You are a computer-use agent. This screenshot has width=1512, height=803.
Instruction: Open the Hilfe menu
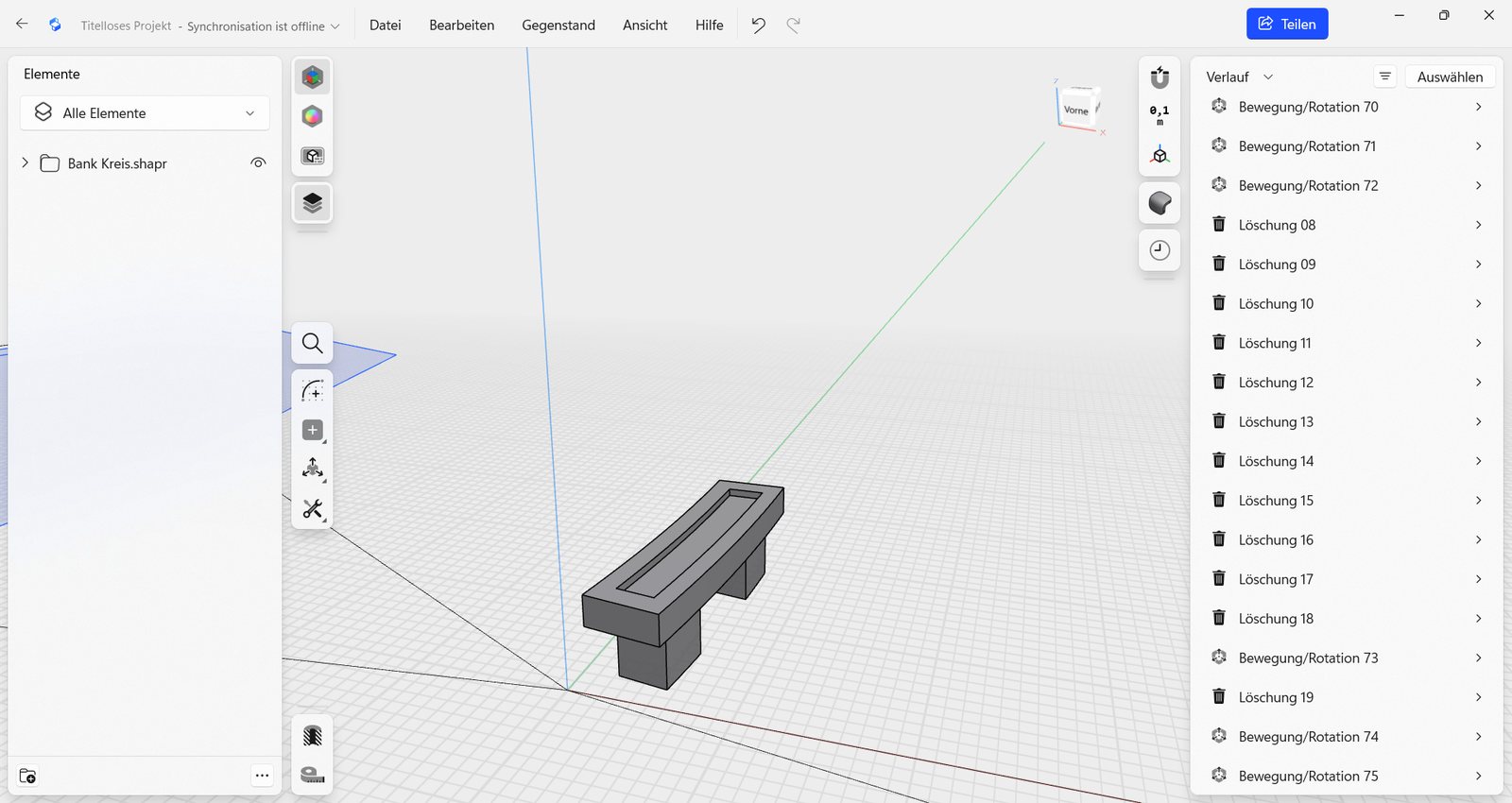click(709, 26)
